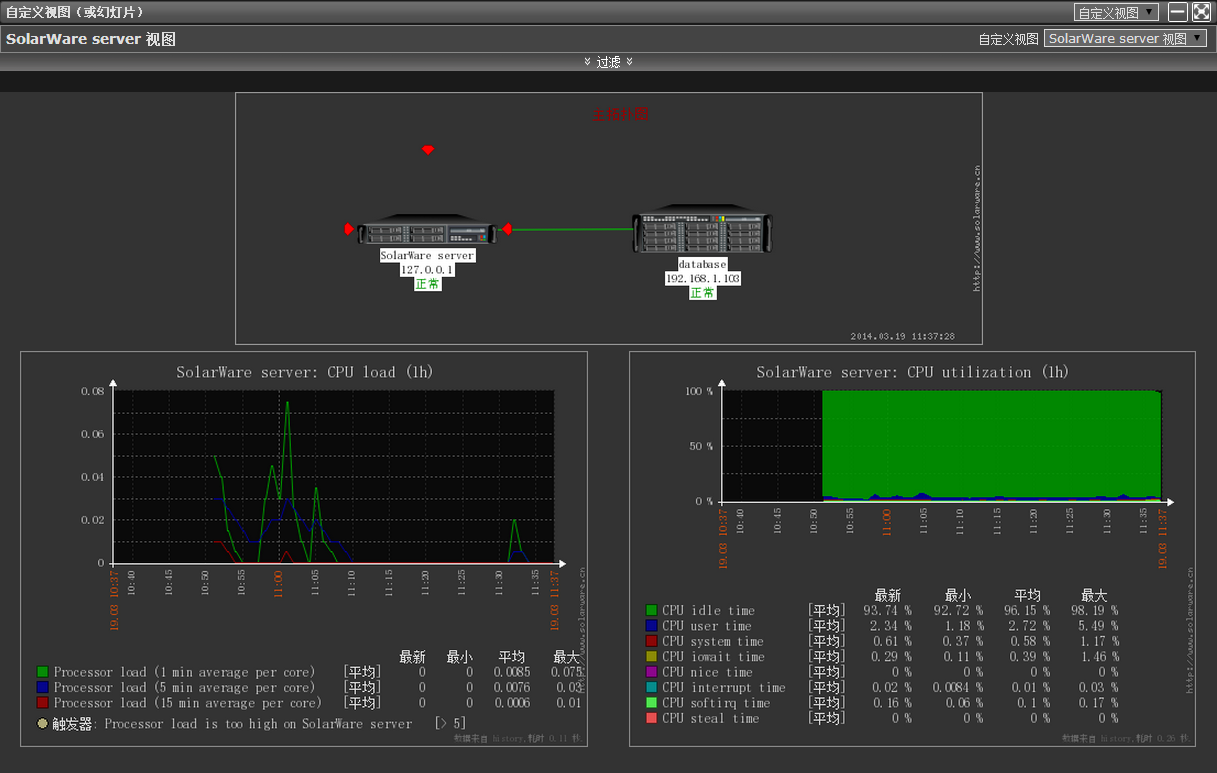Click dark red swatch for CPU system time

click(652, 641)
